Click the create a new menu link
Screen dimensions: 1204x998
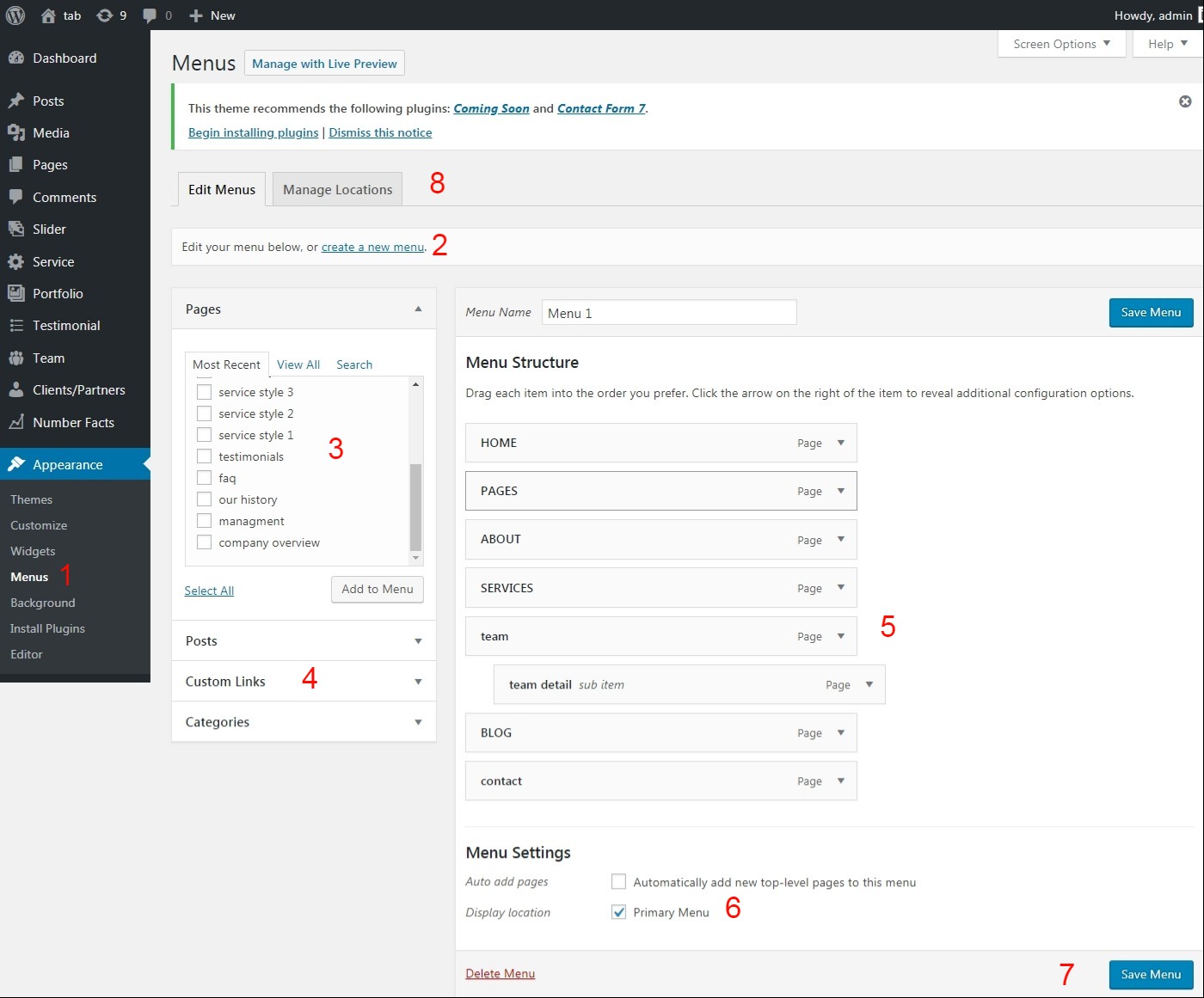(x=372, y=247)
